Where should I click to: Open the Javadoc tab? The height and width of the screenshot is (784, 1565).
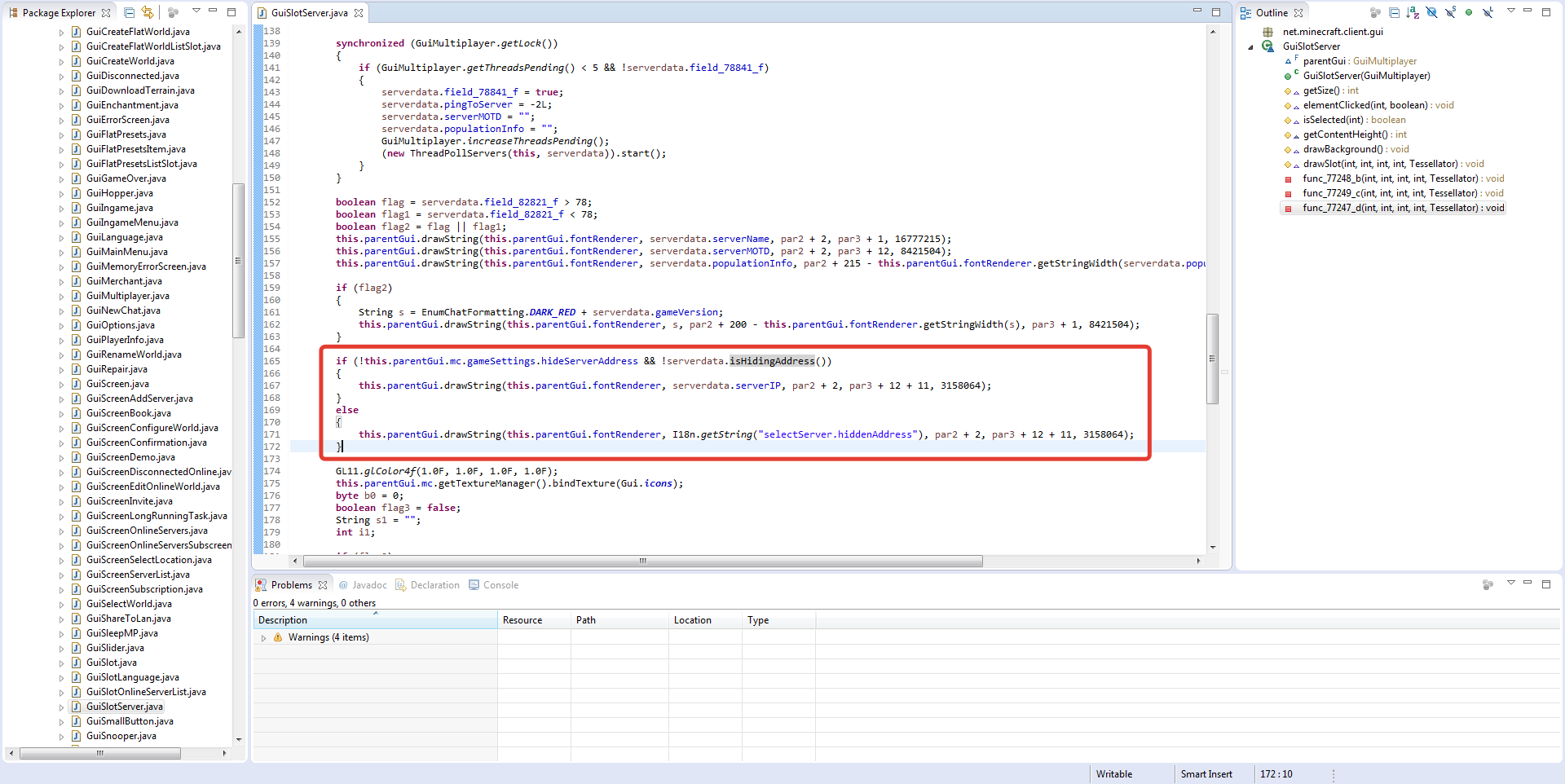368,585
